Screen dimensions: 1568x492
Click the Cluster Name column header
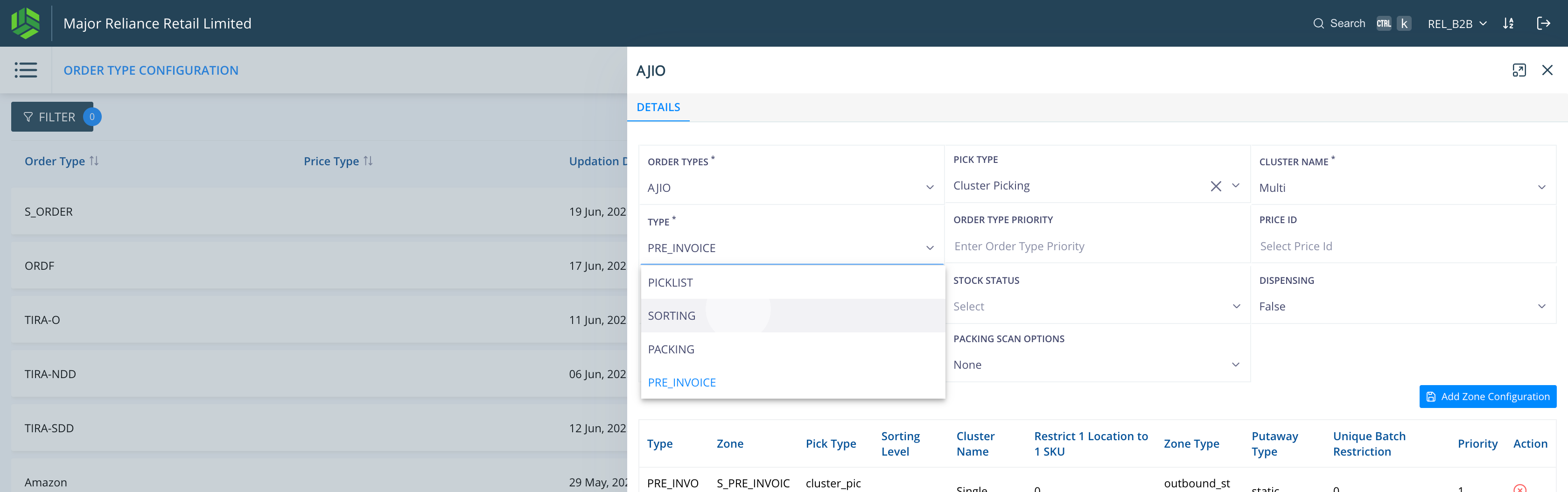(x=975, y=444)
